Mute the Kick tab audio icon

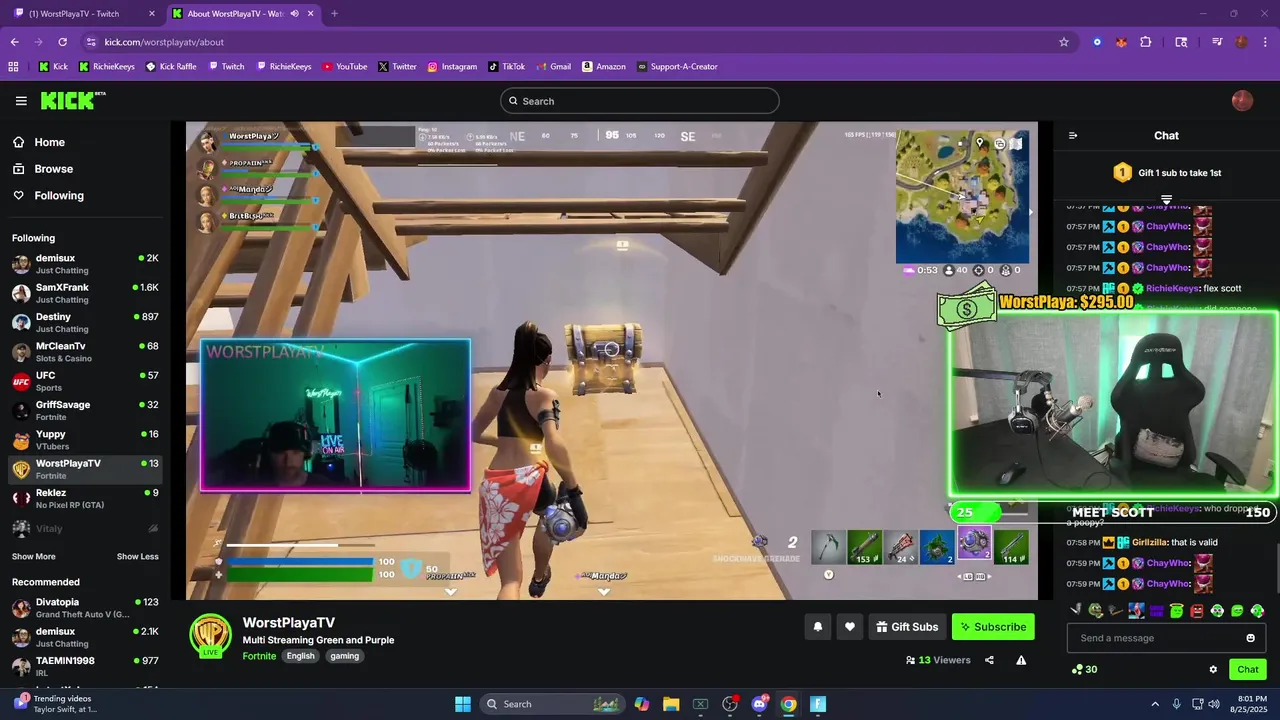294,14
